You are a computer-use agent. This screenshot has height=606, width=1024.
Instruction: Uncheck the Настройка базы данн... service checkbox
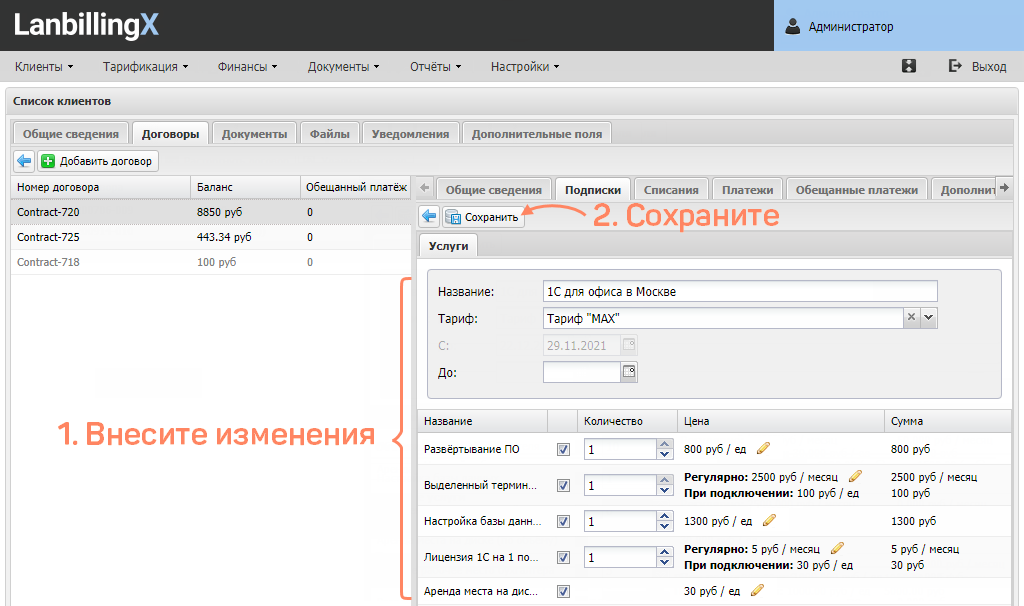(x=563, y=521)
